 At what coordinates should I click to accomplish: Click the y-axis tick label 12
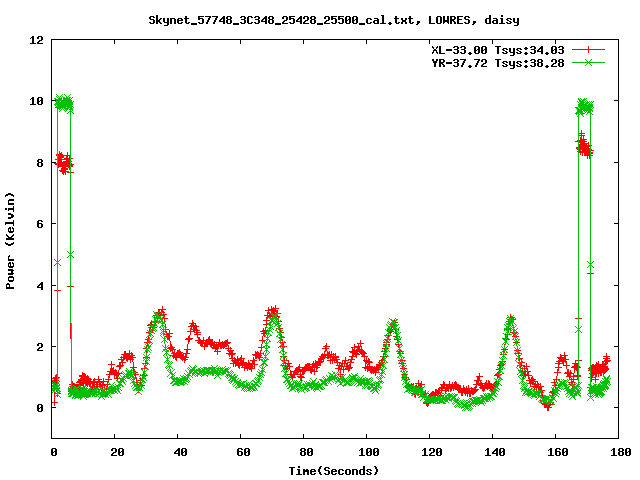(x=36, y=40)
